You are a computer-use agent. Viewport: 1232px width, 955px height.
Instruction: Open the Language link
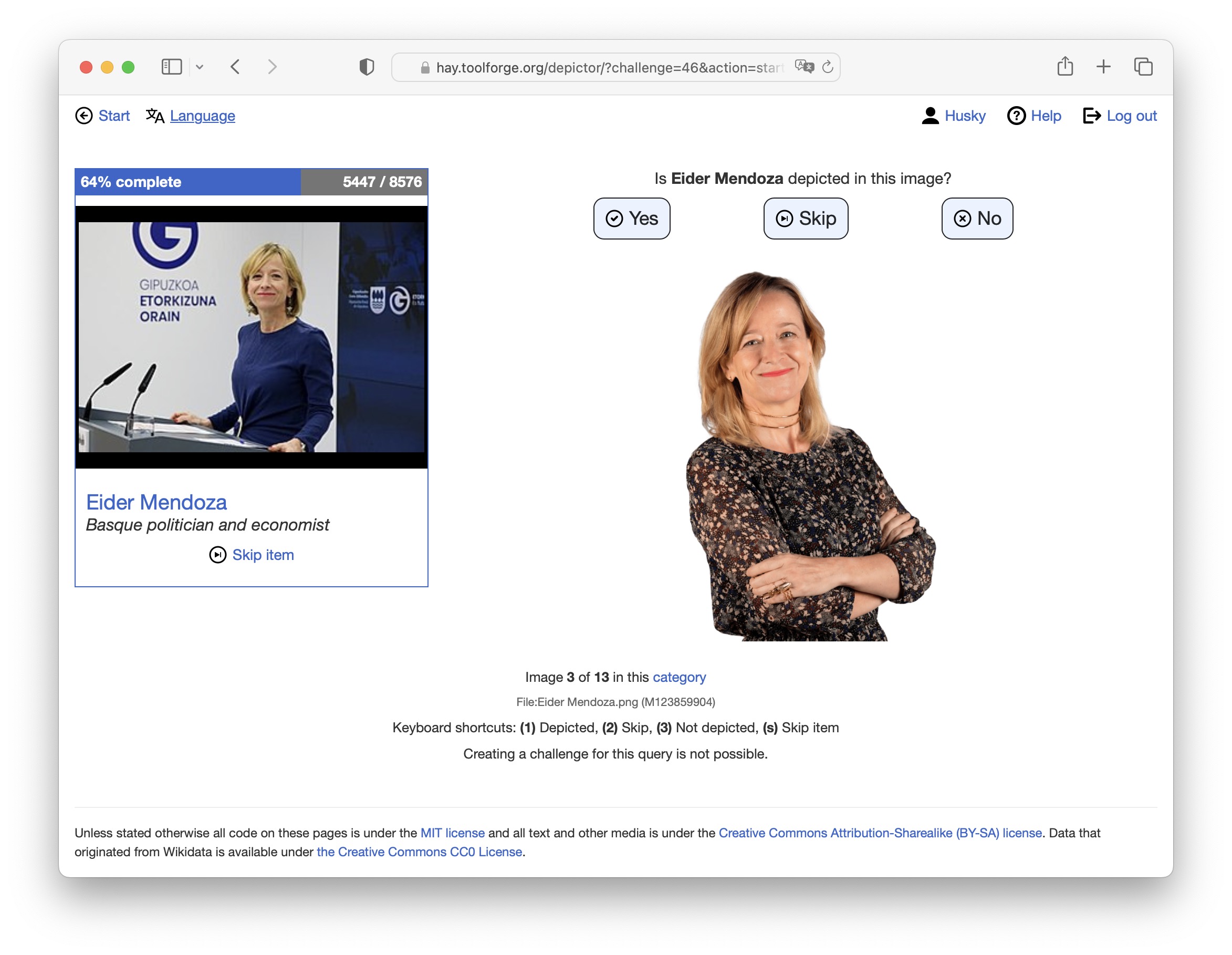203,116
